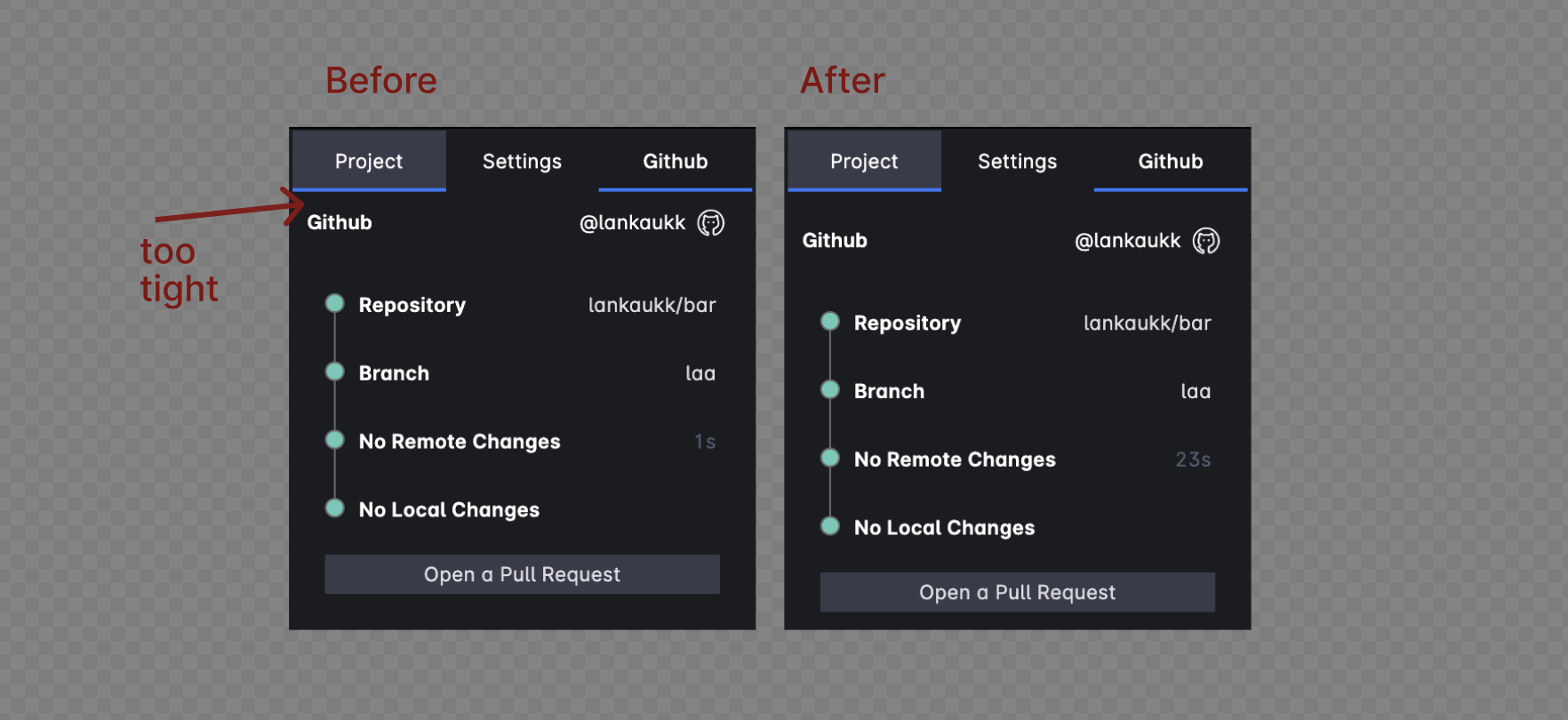
Task: Click the Branch status dot in After panel
Action: point(829,389)
